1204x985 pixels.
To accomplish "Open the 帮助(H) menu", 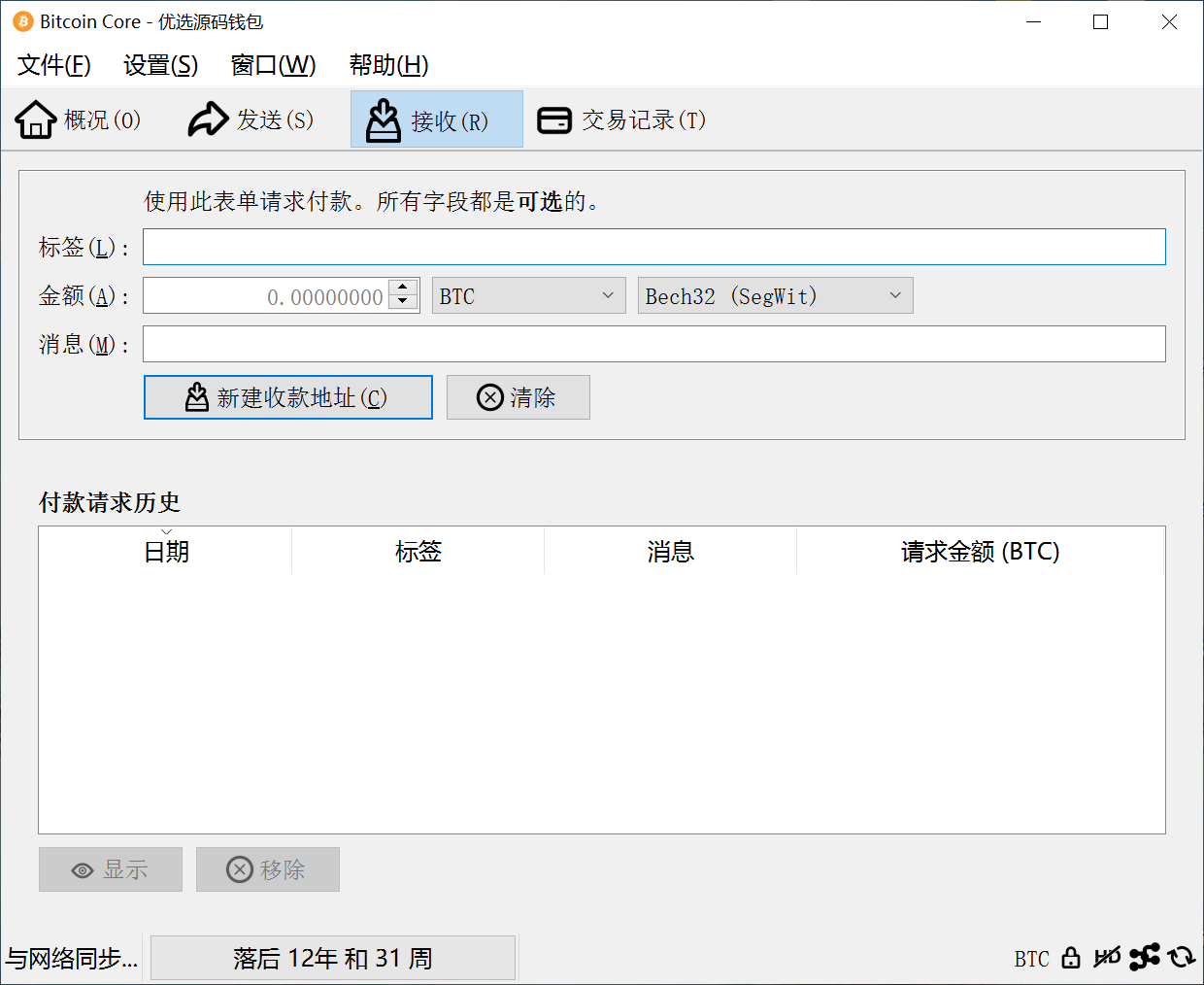I will tap(386, 65).
